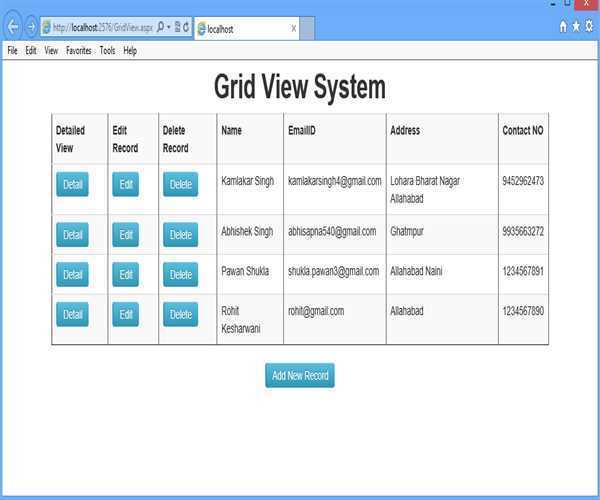Click Detail button for Kamlakar Singh

(72, 185)
